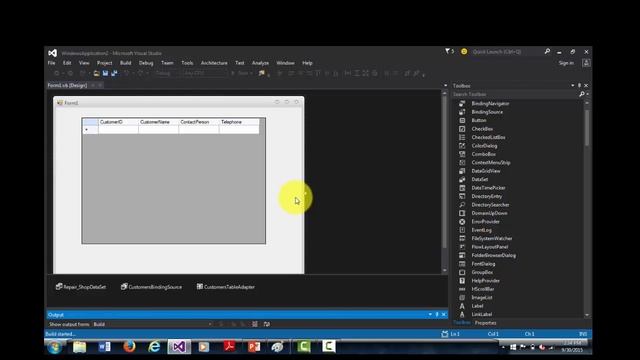Select CustomersBindingSource in component tray

151,287
